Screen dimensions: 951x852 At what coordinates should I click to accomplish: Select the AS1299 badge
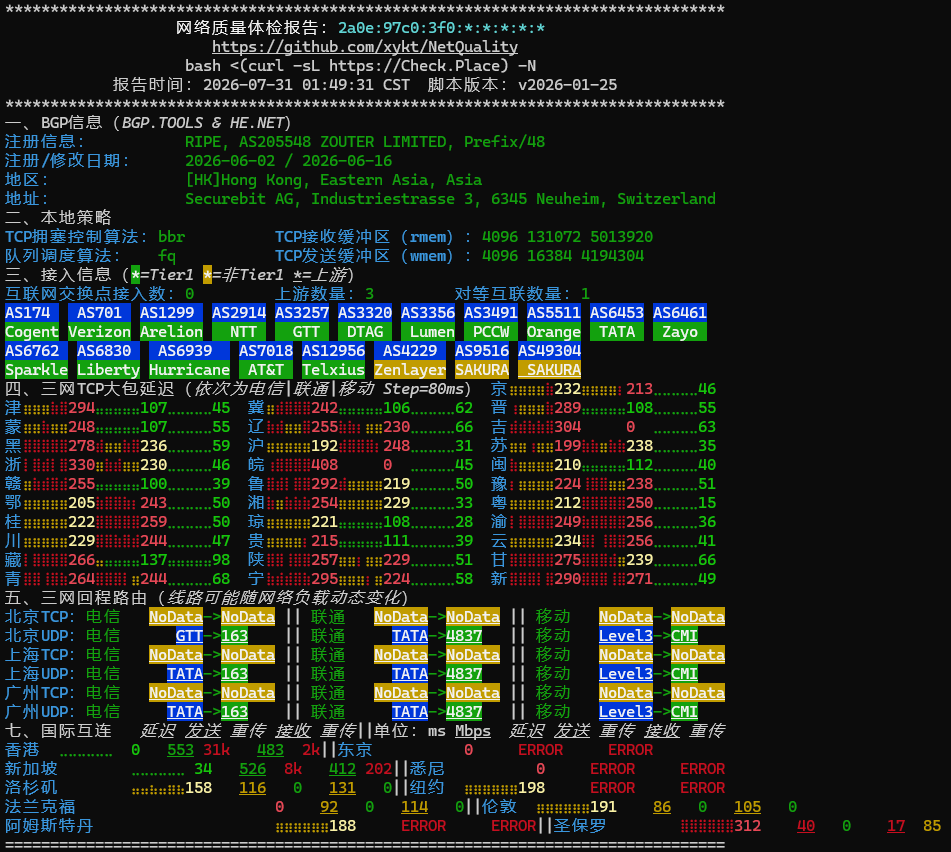(x=171, y=313)
